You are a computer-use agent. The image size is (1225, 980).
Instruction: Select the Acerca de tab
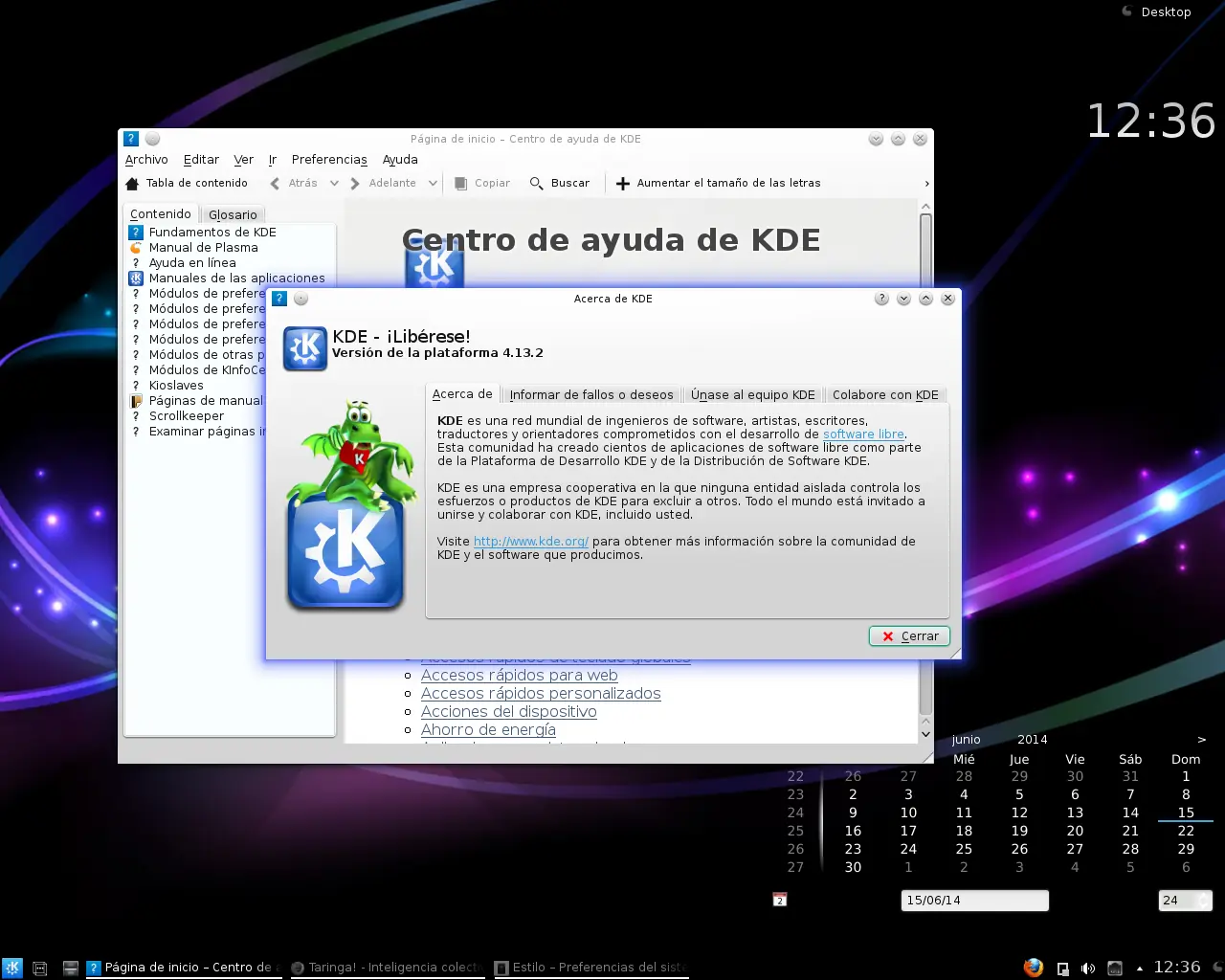[x=462, y=394]
